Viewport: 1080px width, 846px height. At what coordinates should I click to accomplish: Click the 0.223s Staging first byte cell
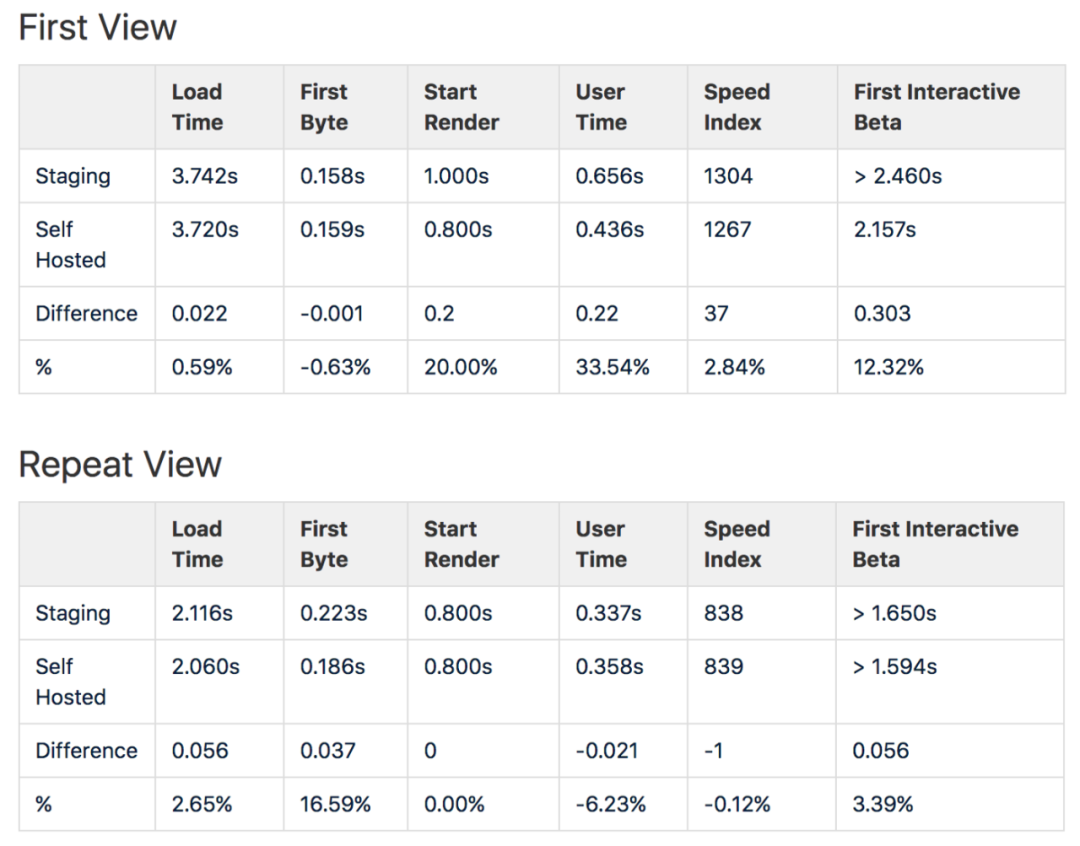click(333, 614)
